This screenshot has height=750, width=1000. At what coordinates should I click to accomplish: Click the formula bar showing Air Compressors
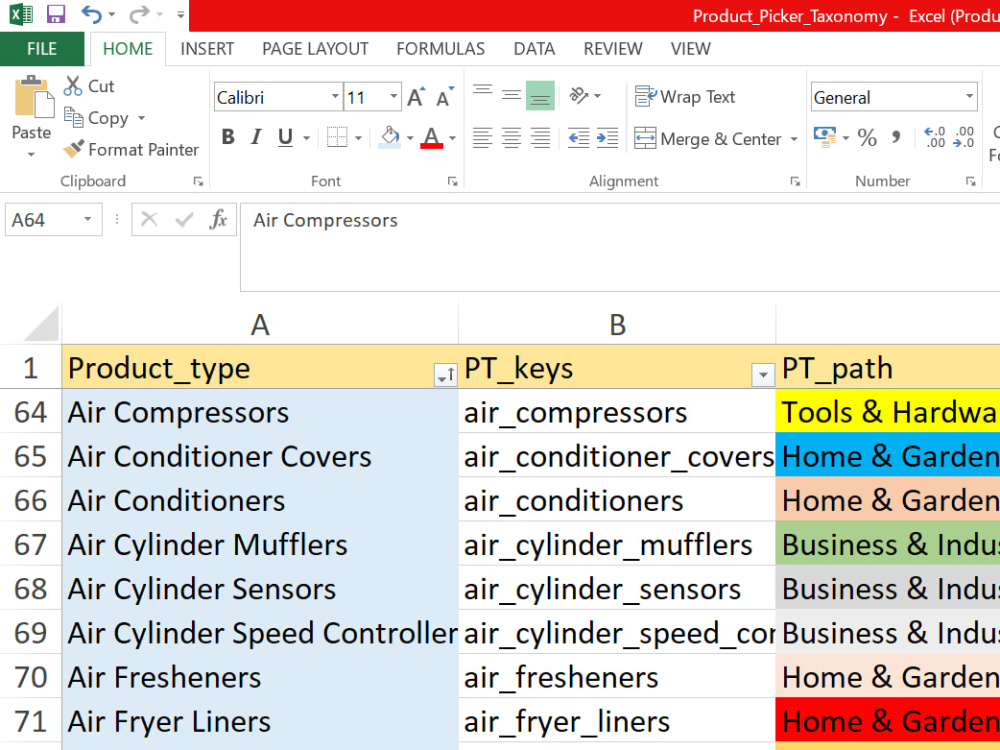tap(620, 247)
